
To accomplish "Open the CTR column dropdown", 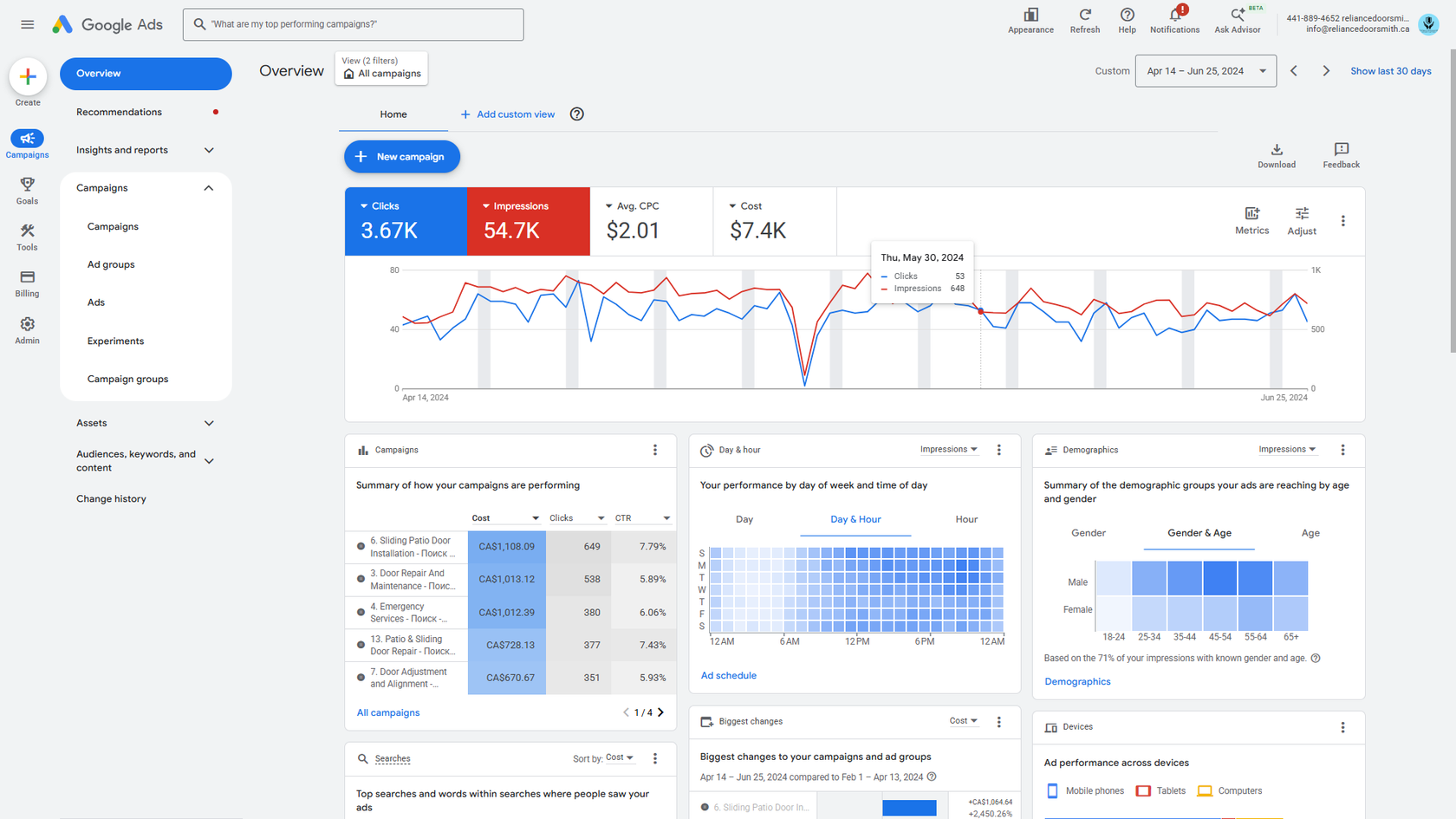I will point(642,518).
